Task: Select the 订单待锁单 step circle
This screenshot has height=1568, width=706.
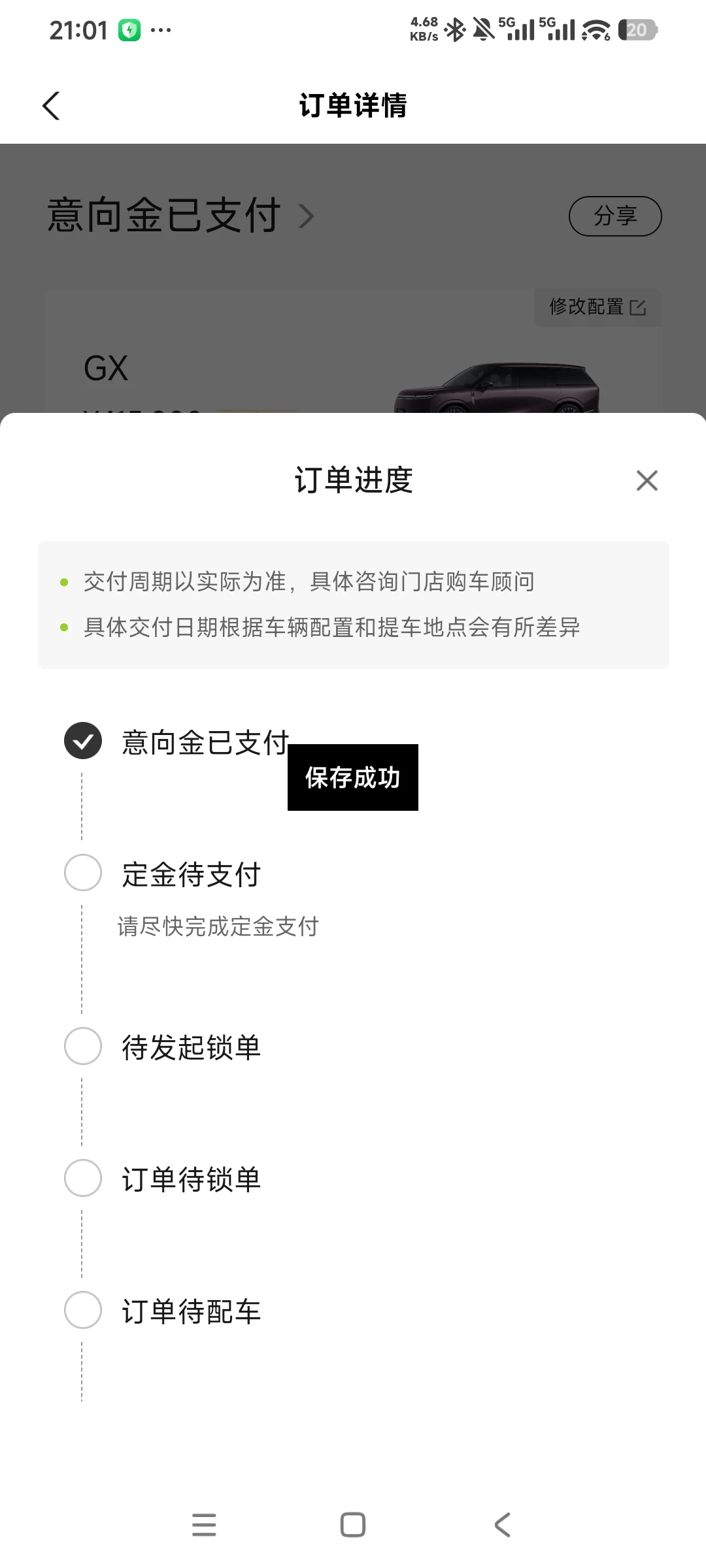Action: click(x=83, y=1178)
